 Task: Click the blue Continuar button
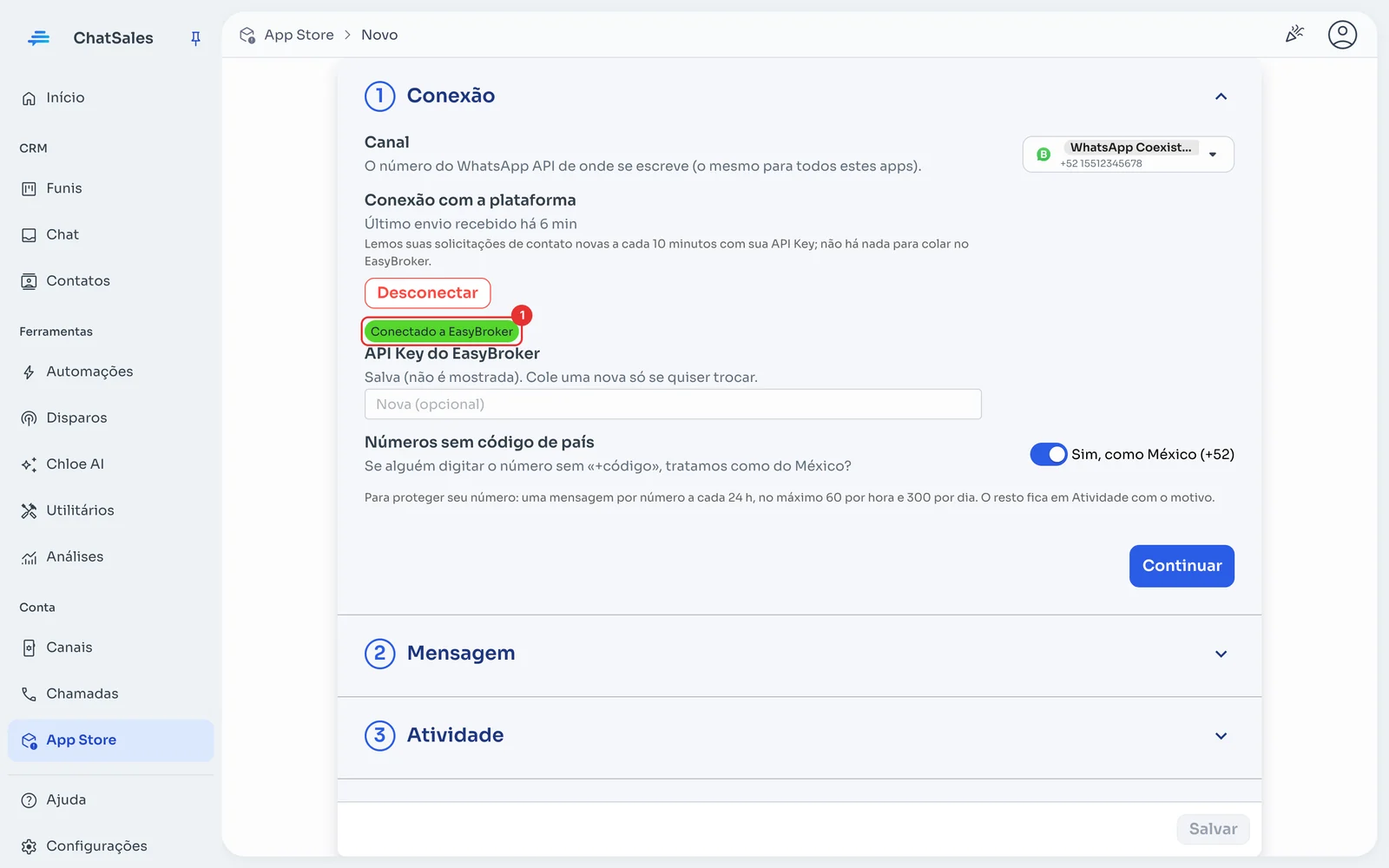(1182, 566)
